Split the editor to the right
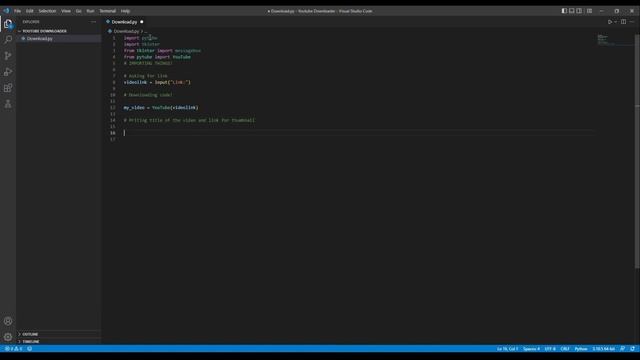Viewport: 640px width, 360px height. [x=623, y=22]
